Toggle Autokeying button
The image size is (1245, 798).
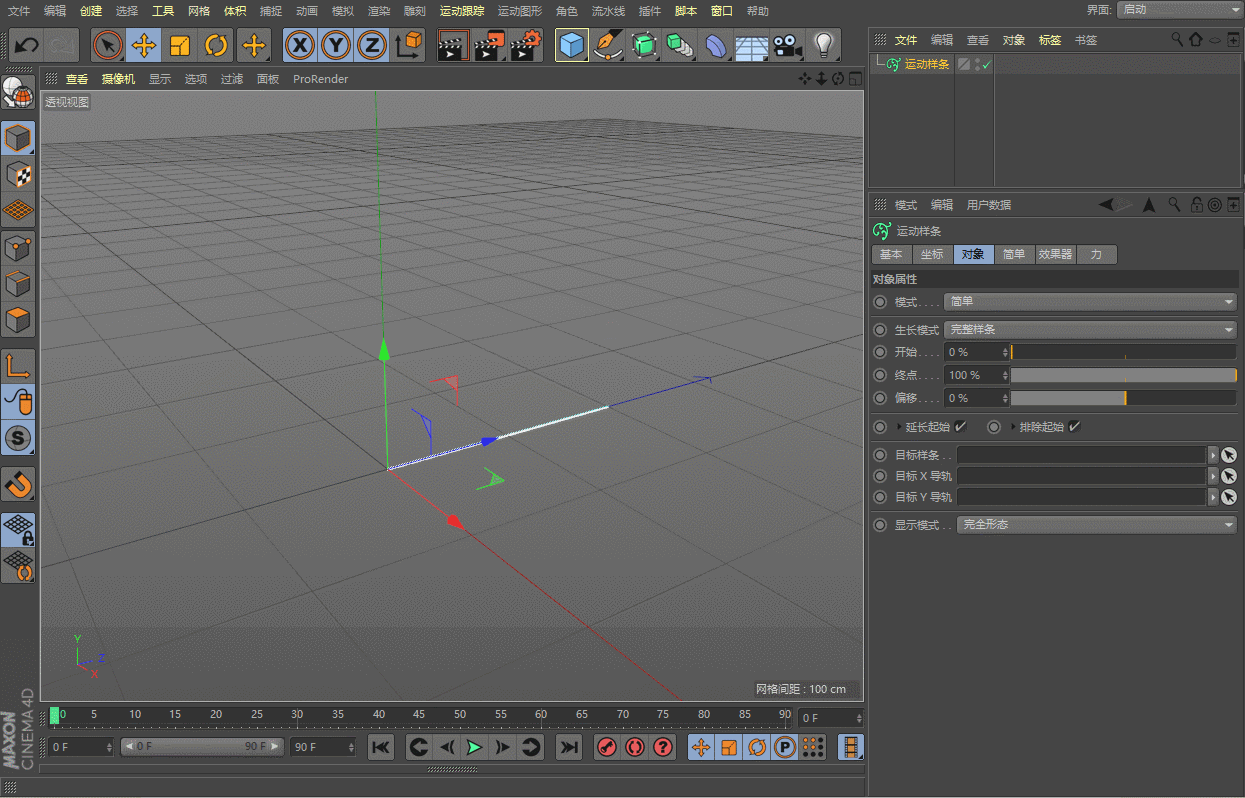(634, 747)
